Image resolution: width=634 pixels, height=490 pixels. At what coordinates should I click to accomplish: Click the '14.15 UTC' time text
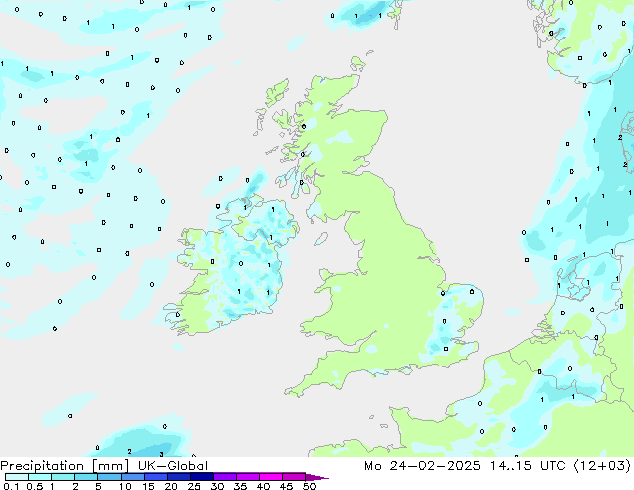point(527,466)
